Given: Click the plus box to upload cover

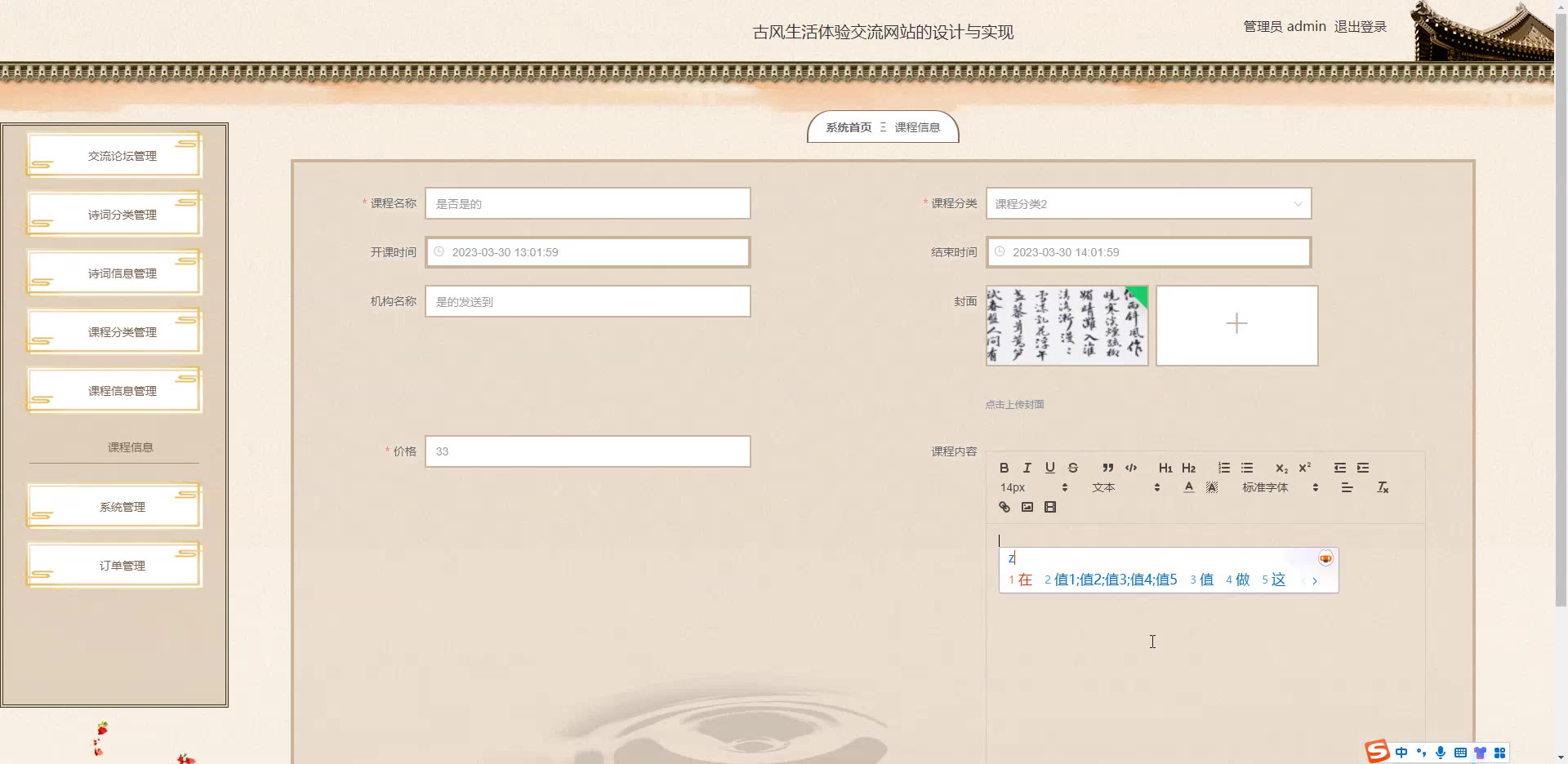Looking at the screenshot, I should 1236,325.
